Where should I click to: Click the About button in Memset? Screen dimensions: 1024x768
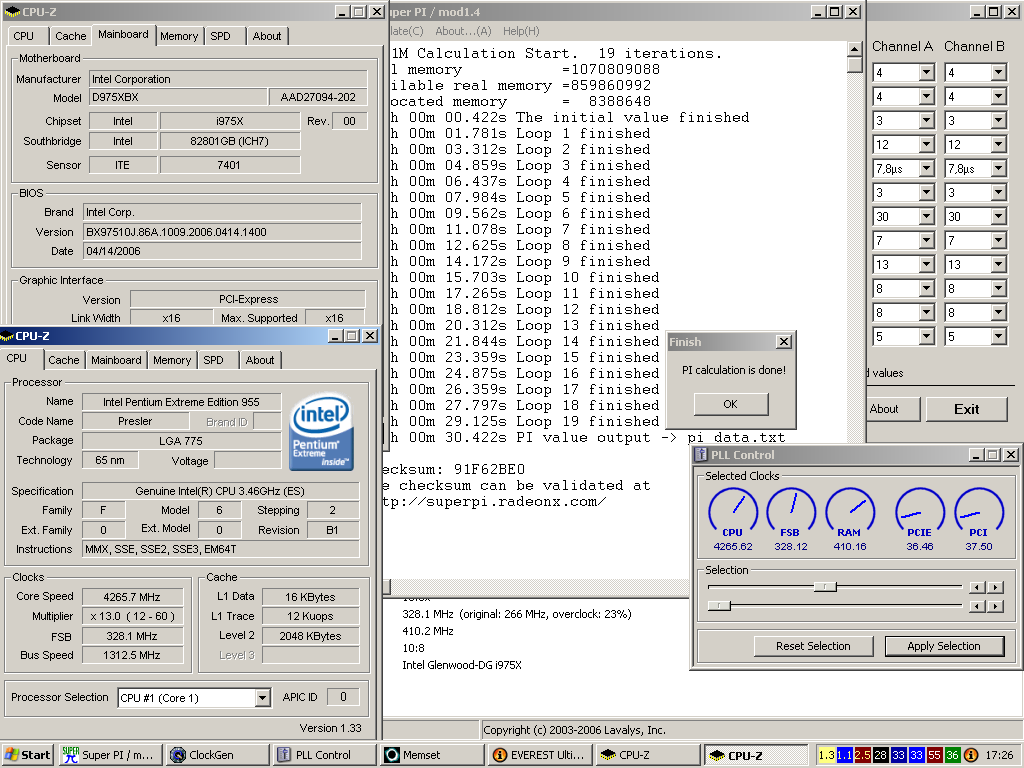click(892, 409)
